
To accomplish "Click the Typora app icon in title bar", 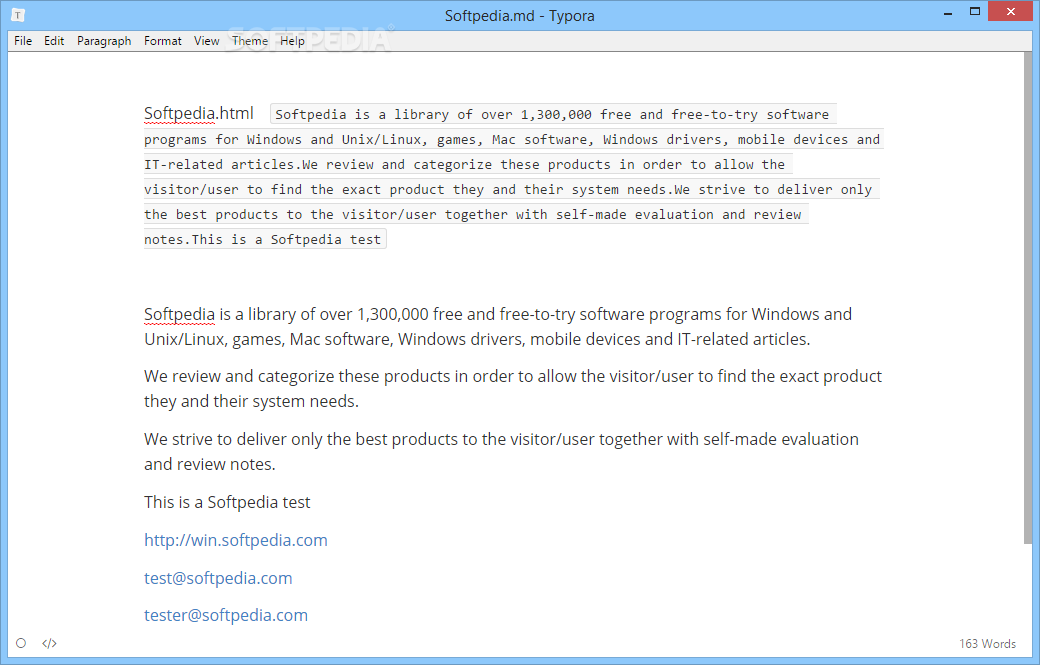I will tap(18, 15).
